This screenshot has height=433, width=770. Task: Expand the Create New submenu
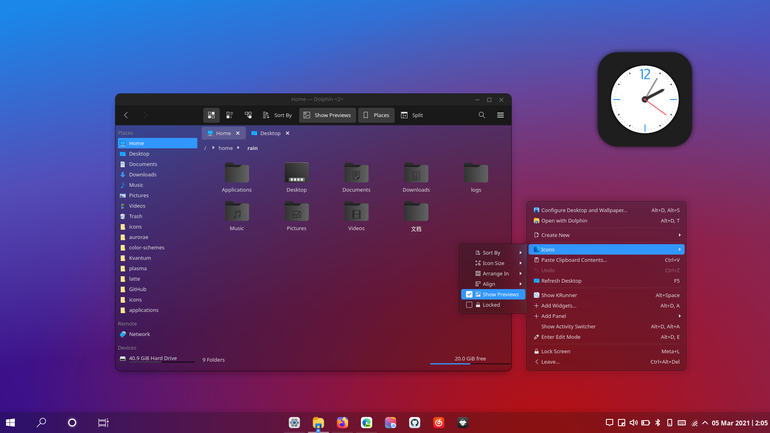(x=606, y=235)
